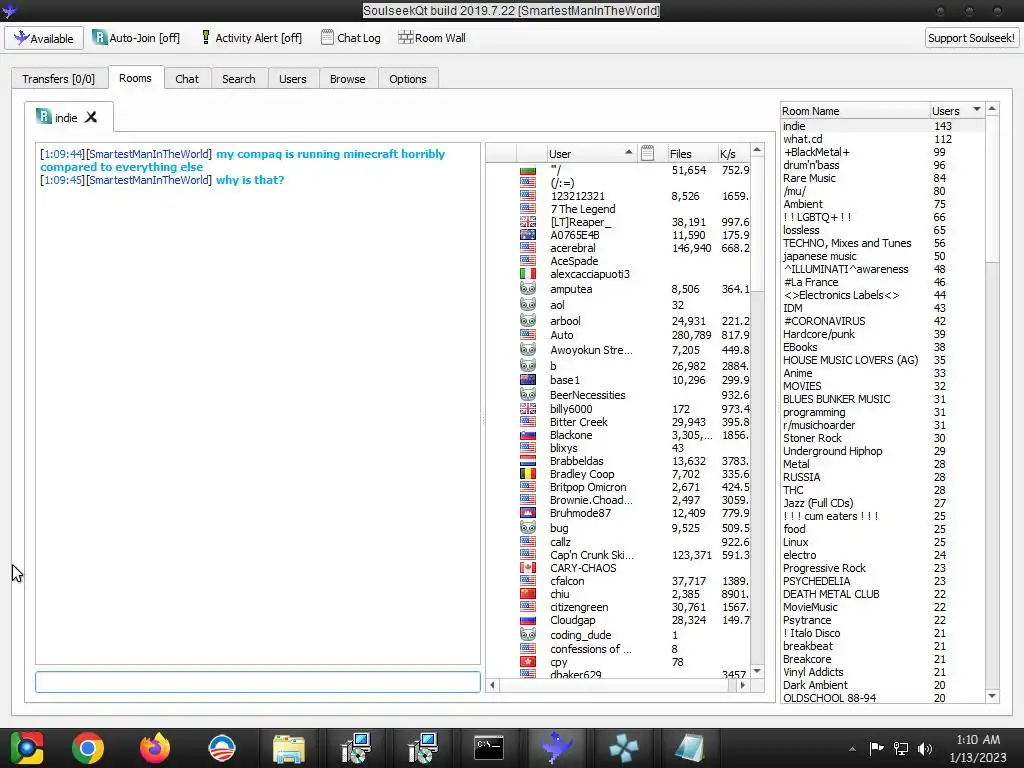Open the notepad-style taskbar icon

click(689, 748)
